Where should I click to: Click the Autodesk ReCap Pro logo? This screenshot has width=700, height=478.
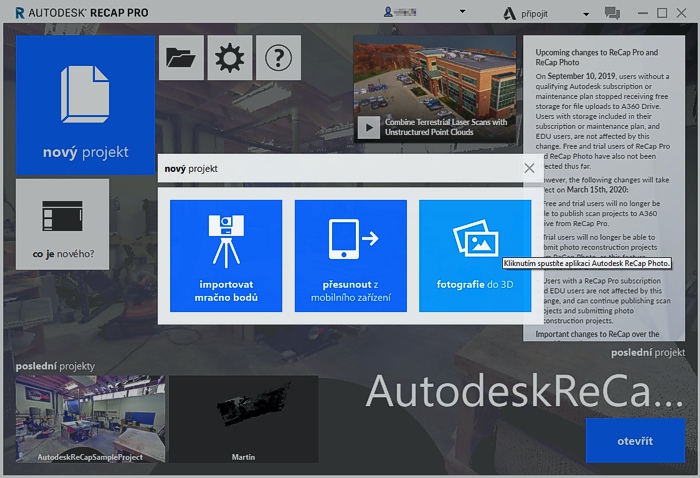pos(82,13)
